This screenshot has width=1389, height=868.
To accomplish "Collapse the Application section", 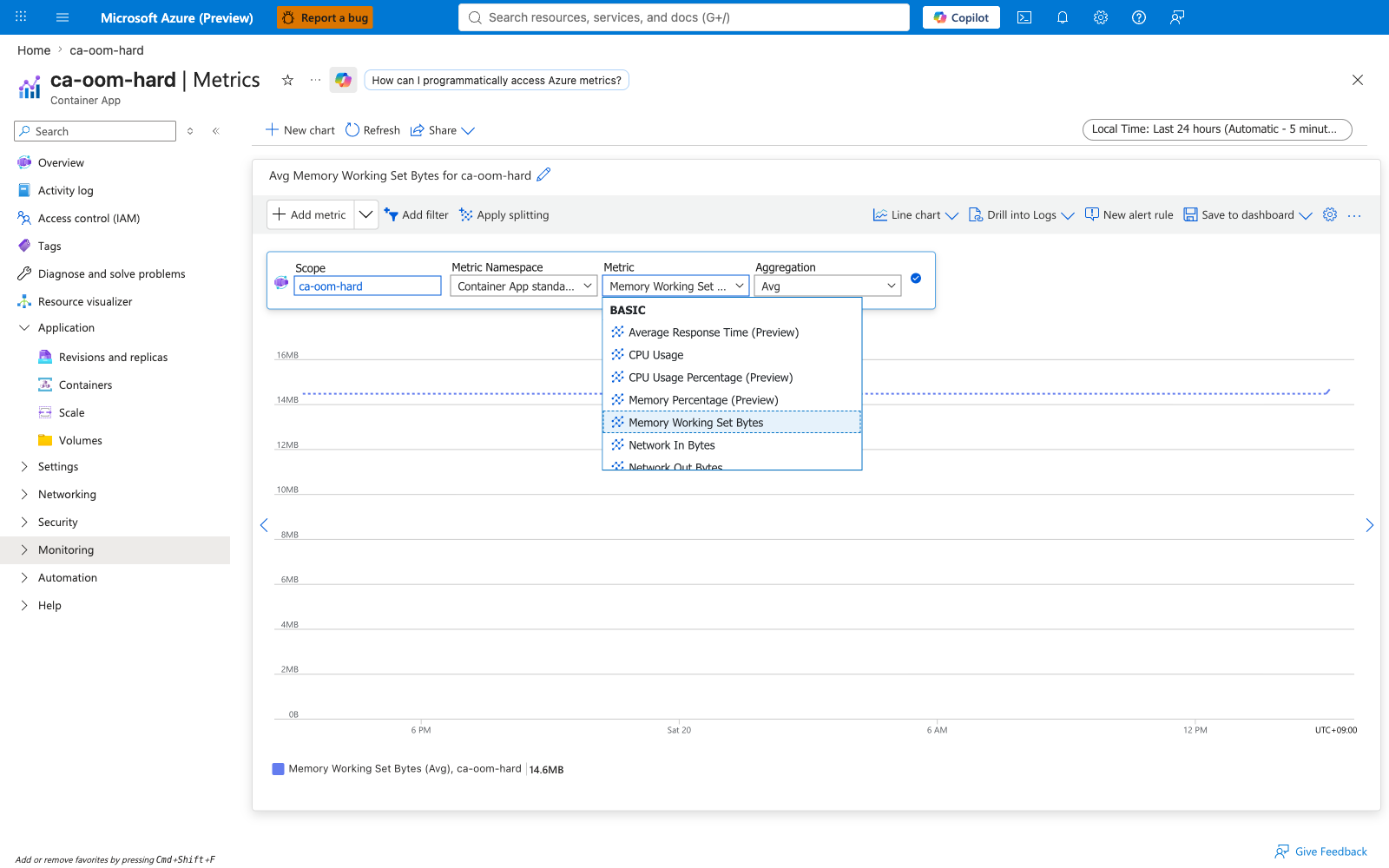I will [x=24, y=328].
